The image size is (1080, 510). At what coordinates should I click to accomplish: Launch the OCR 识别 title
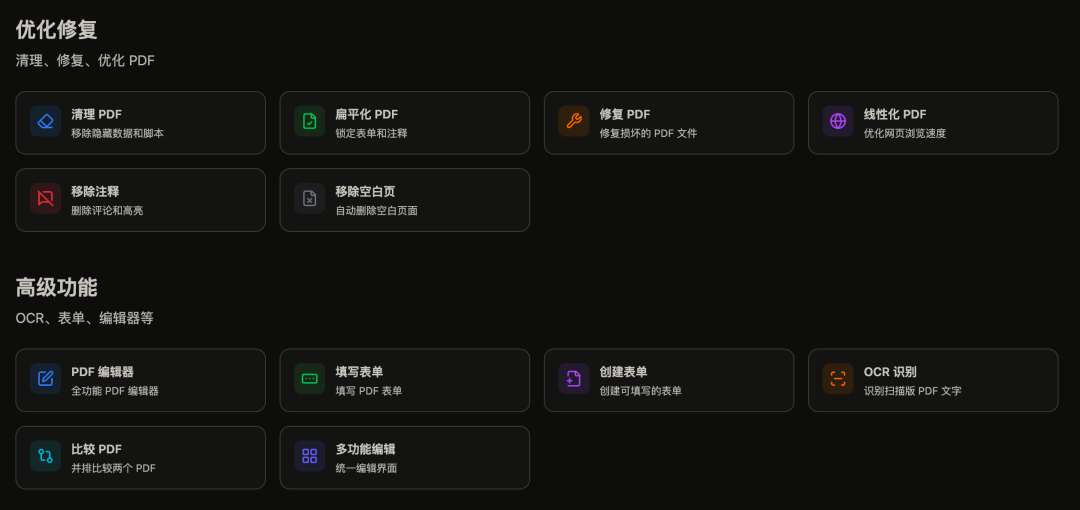point(890,371)
